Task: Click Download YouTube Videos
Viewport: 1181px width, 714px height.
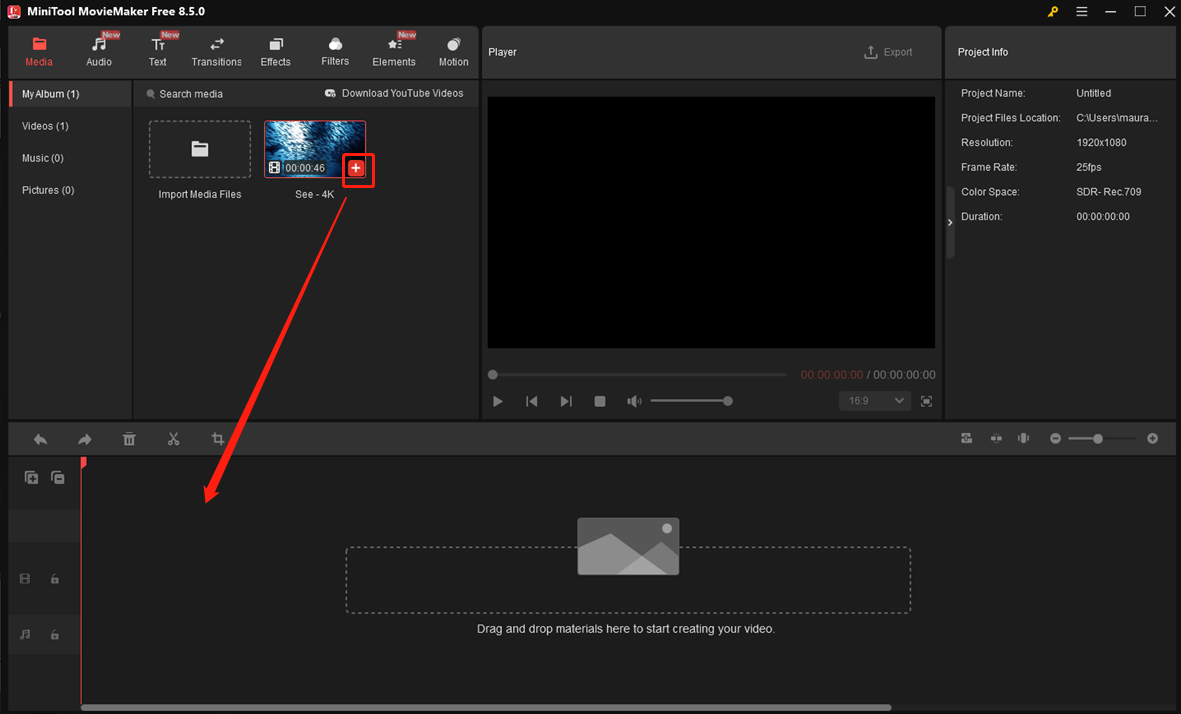Action: [x=396, y=93]
